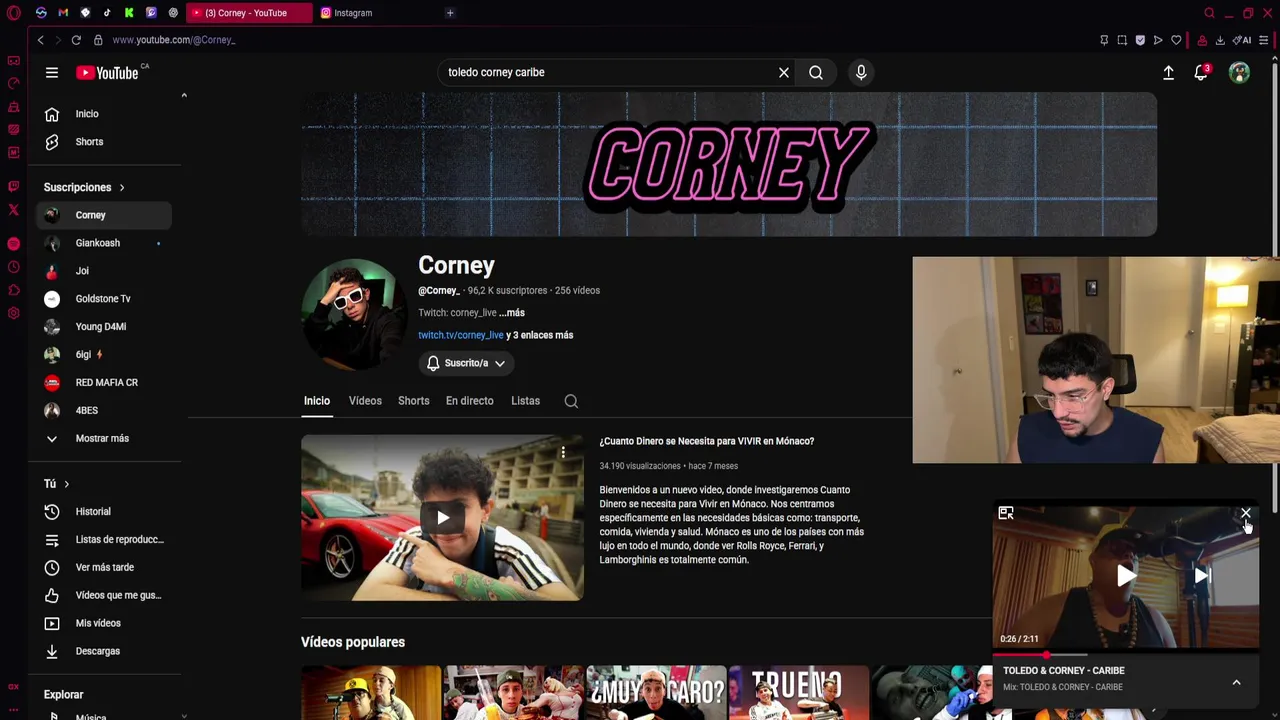The width and height of the screenshot is (1280, 720).
Task: Open the twitch.tv/corney_live link
Action: point(460,335)
